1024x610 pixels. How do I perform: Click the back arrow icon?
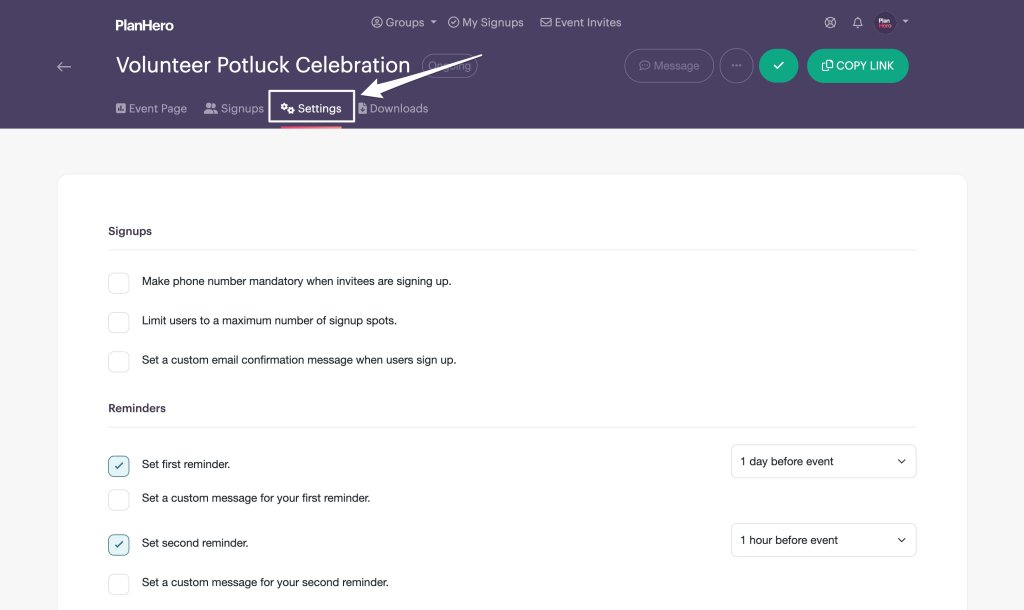64,66
